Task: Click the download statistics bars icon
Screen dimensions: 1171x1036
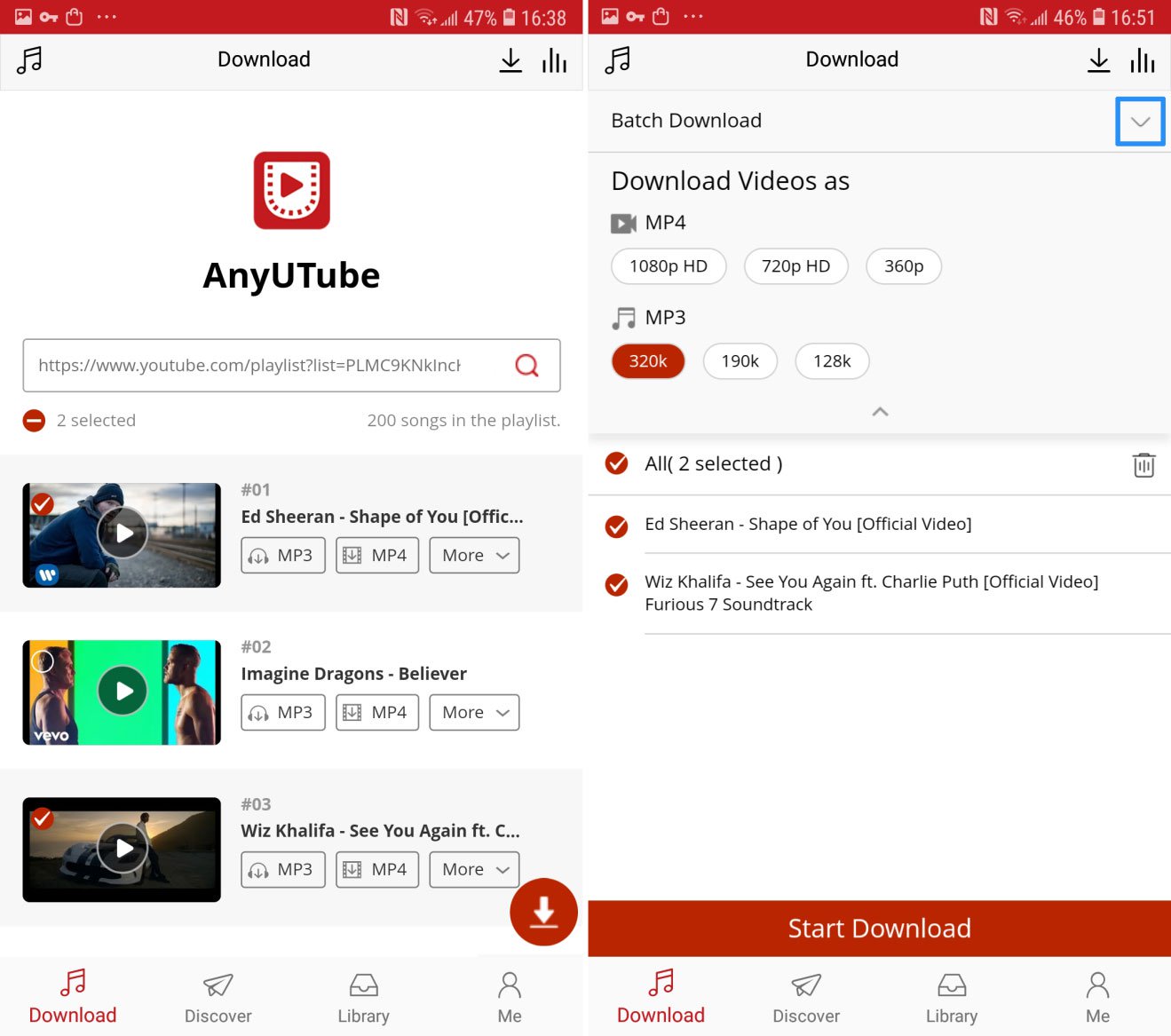Action: coord(554,60)
